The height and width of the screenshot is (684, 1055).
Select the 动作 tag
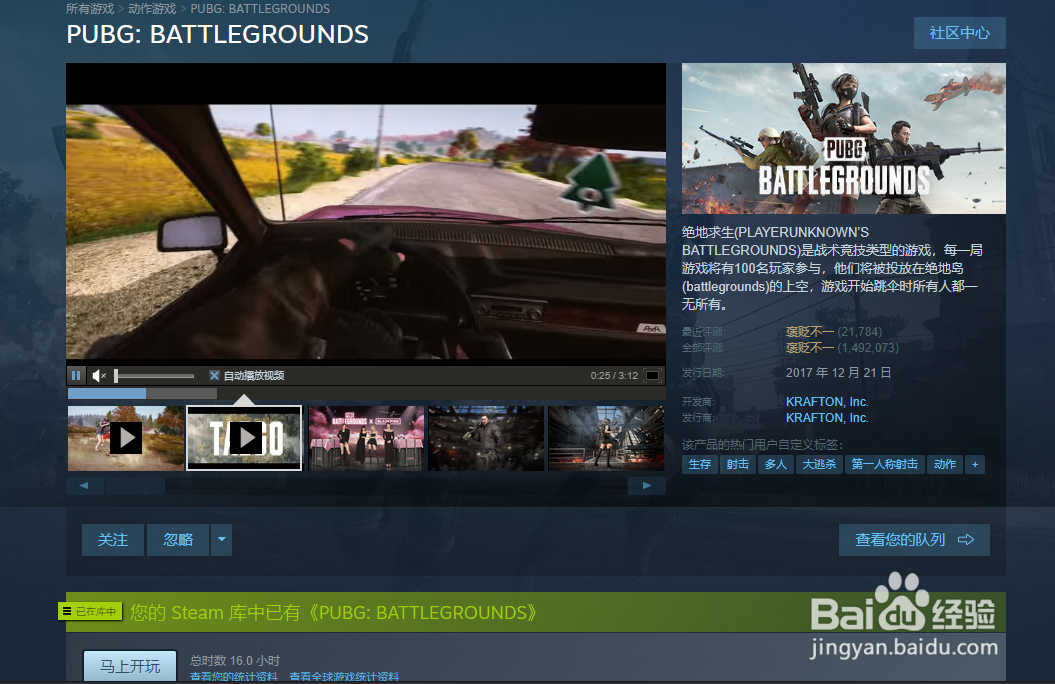pyautogui.click(x=945, y=464)
